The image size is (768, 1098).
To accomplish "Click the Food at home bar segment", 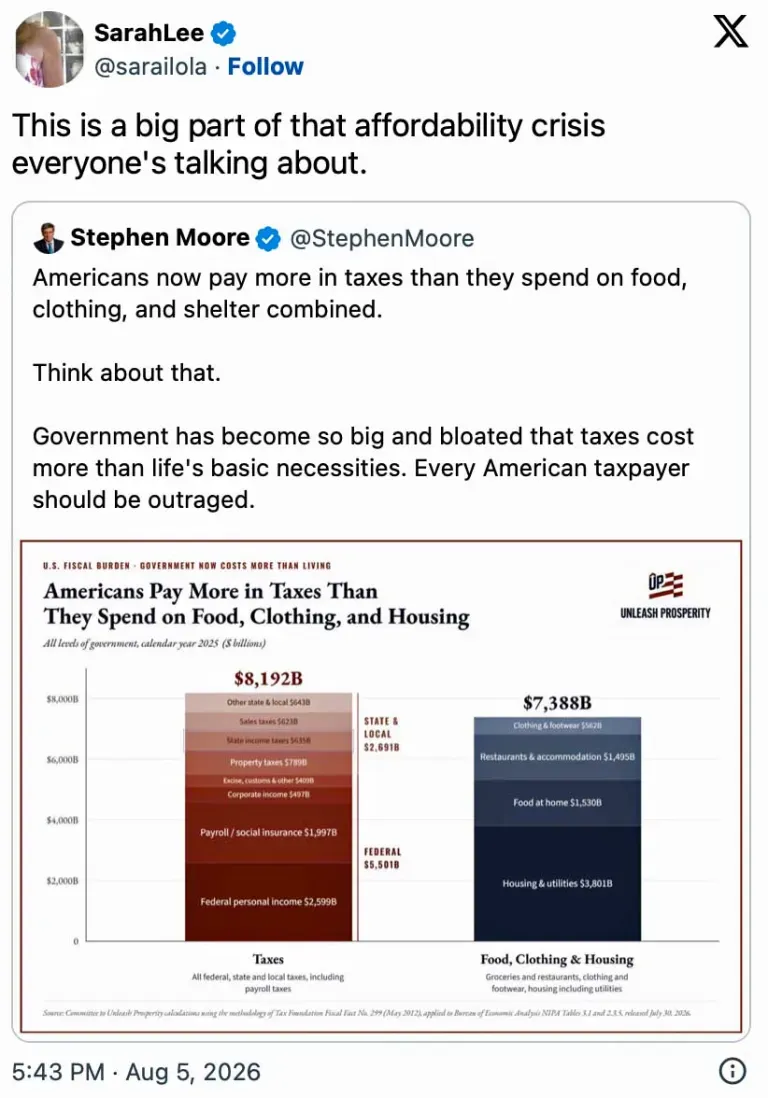I will click(557, 803).
